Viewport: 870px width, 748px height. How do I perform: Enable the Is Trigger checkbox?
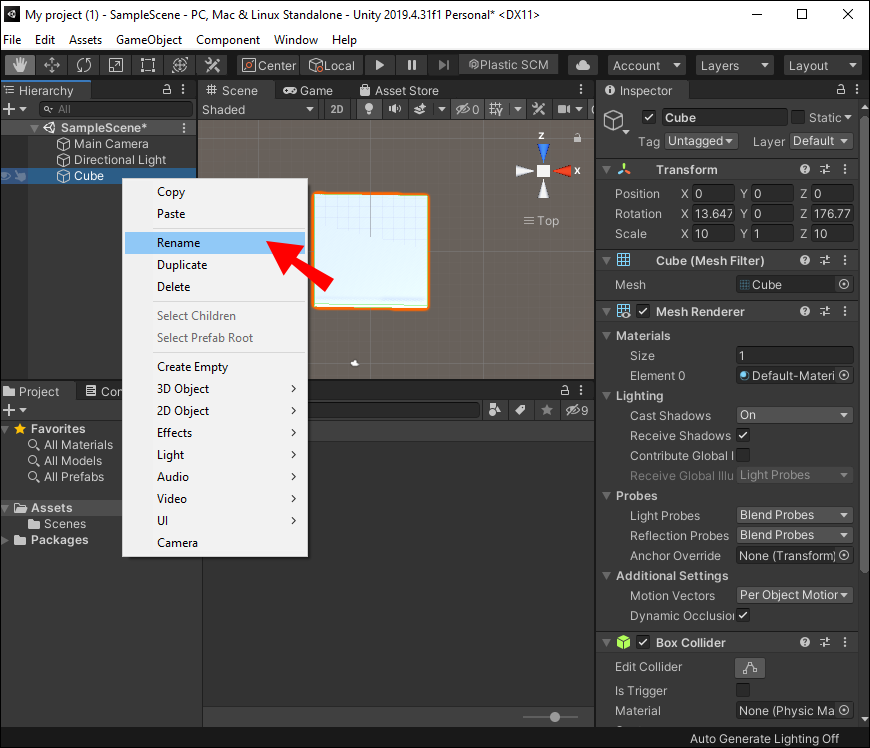[x=743, y=691]
